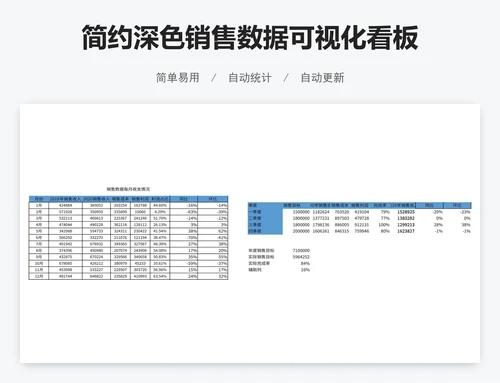This screenshot has width=500, height=383.
Task: Select the 季度 header cell in quarterly table
Action: 265,205
